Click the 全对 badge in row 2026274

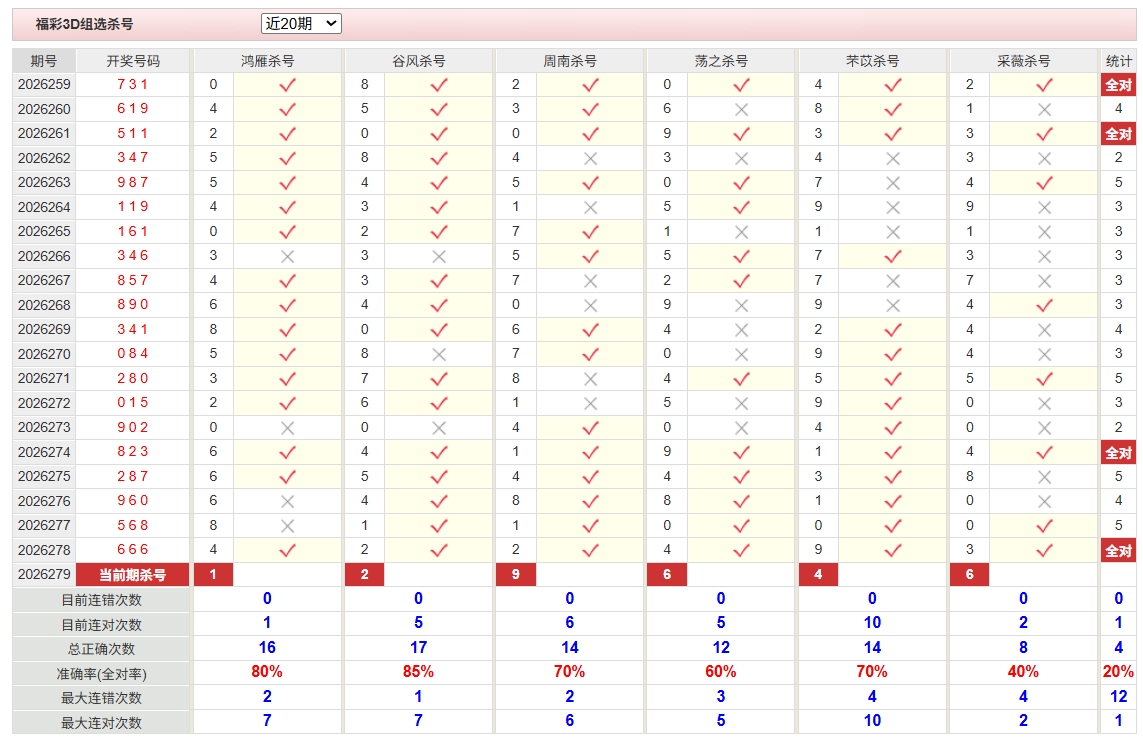click(x=1118, y=453)
